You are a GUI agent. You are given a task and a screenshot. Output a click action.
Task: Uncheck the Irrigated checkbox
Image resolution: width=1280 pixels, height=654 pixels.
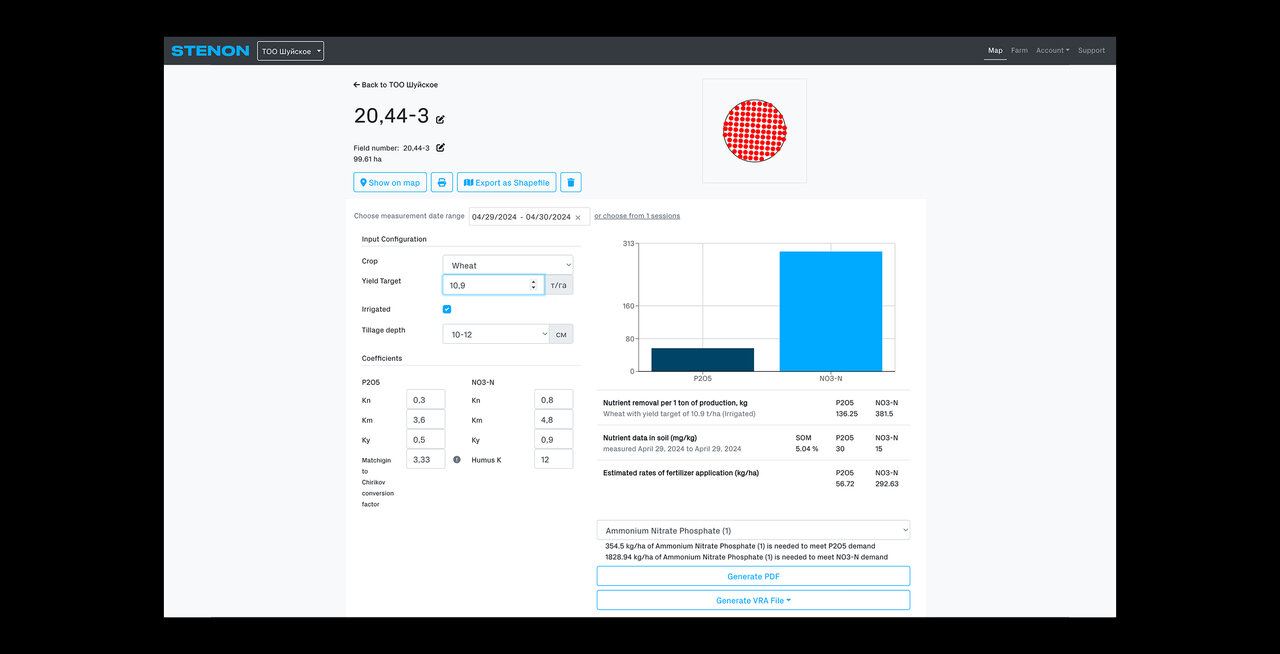click(x=447, y=309)
